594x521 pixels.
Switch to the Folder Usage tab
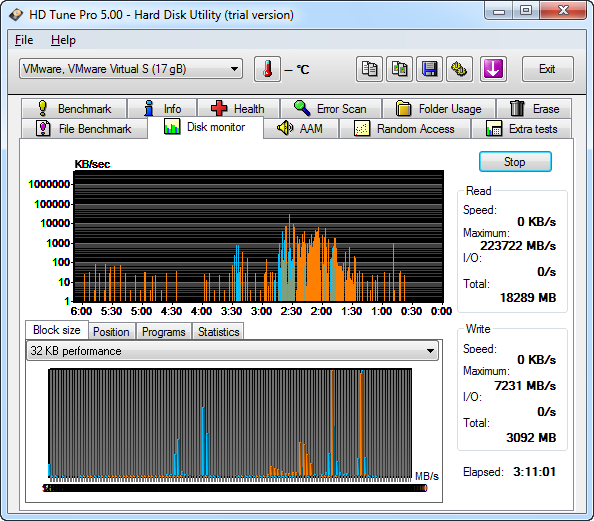pyautogui.click(x=439, y=109)
